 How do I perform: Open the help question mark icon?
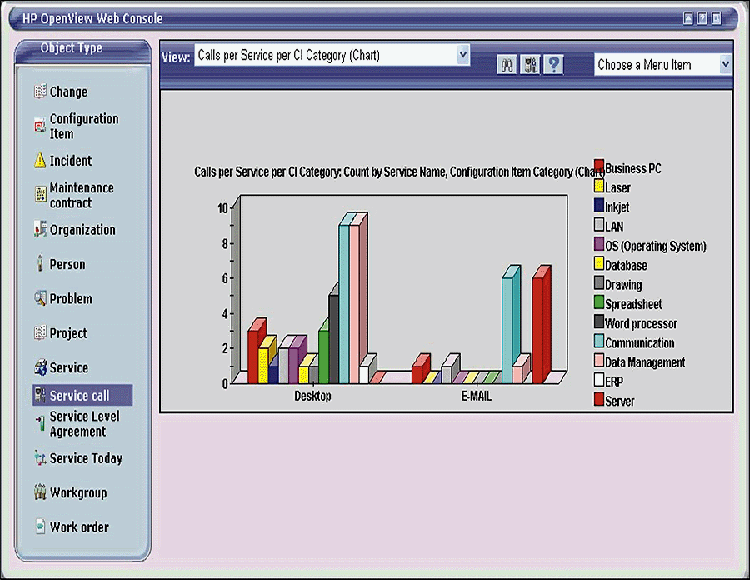(x=553, y=64)
